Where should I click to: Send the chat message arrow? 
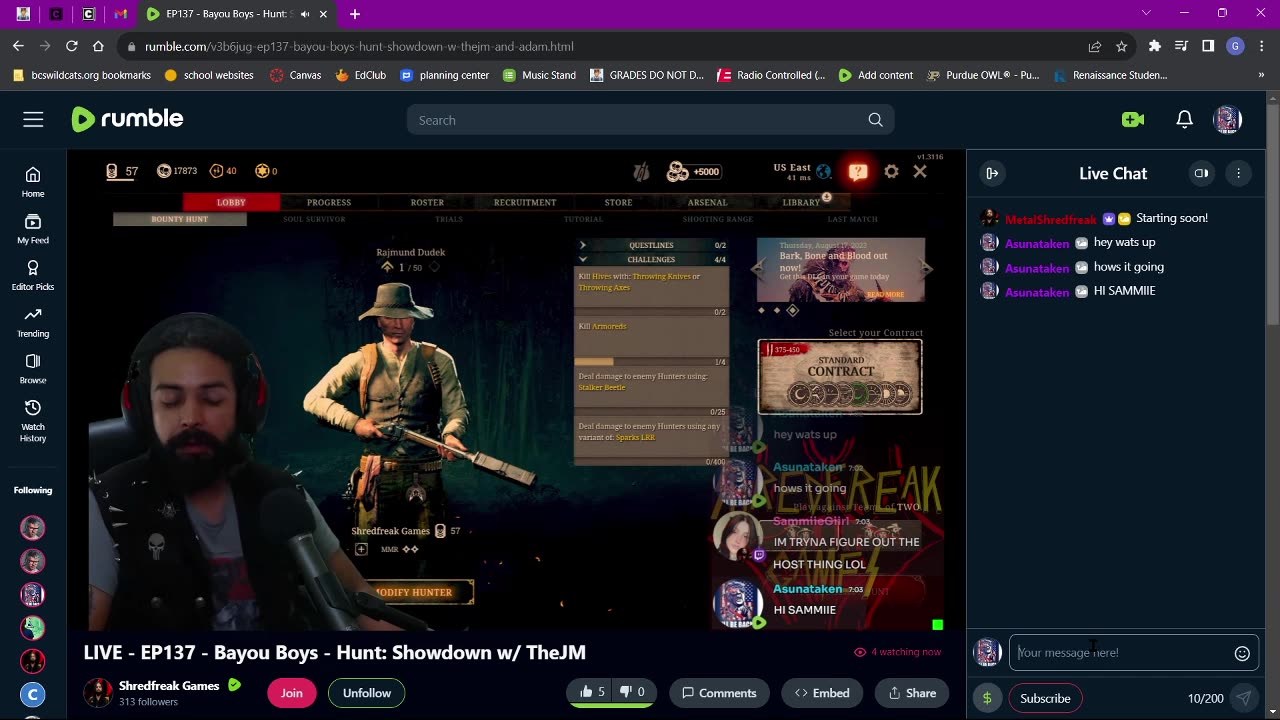pos(1243,698)
